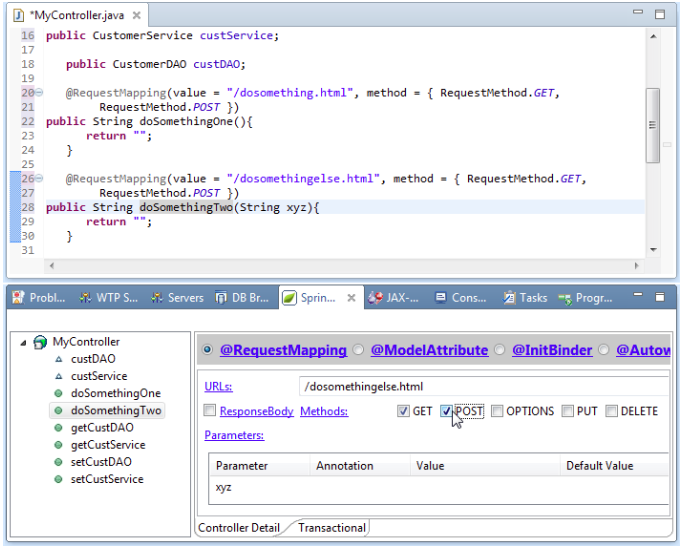Click the Problems tab icon
This screenshot has width=680, height=547.
click(x=18, y=298)
